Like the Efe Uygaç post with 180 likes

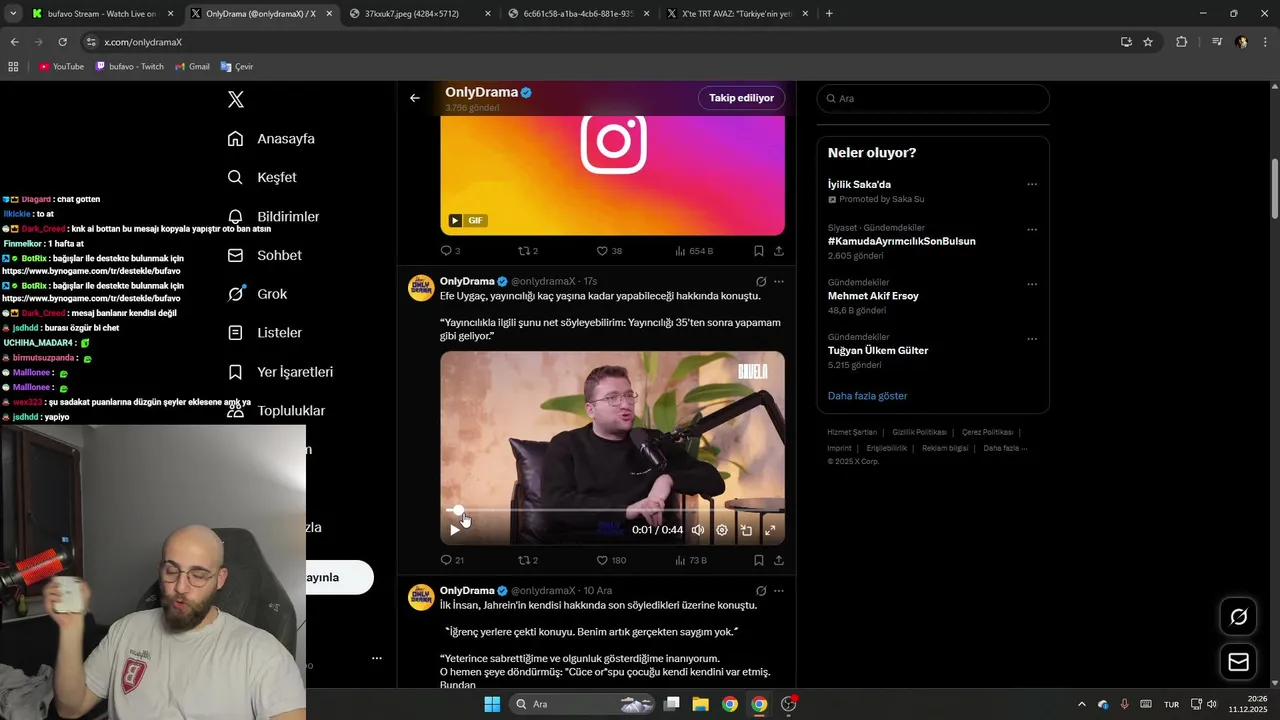click(x=611, y=560)
